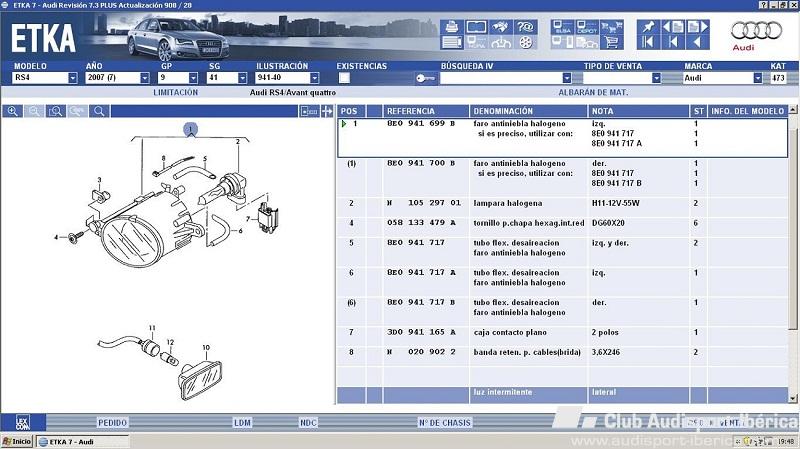The image size is (800, 449).
Task: Go to next page with right-arrow document icon
Action: pyautogui.click(x=697, y=27)
